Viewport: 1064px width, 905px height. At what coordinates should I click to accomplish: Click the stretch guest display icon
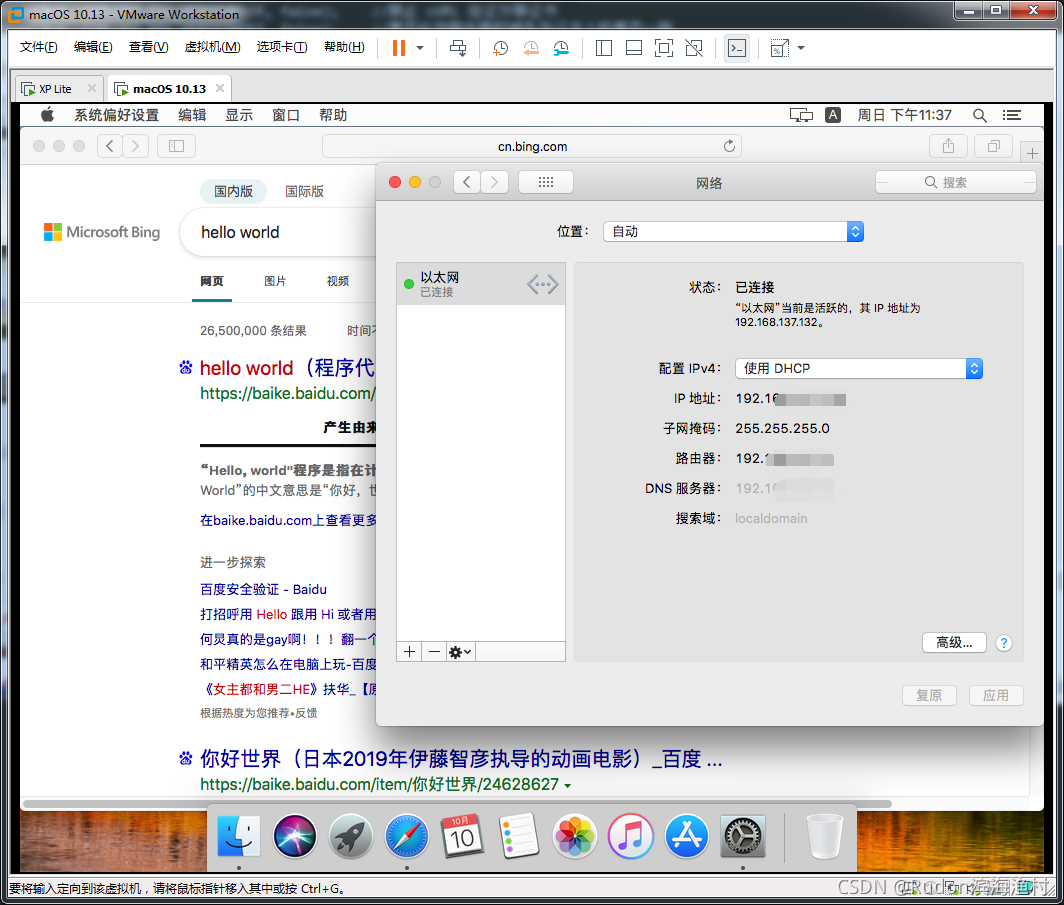click(x=779, y=47)
